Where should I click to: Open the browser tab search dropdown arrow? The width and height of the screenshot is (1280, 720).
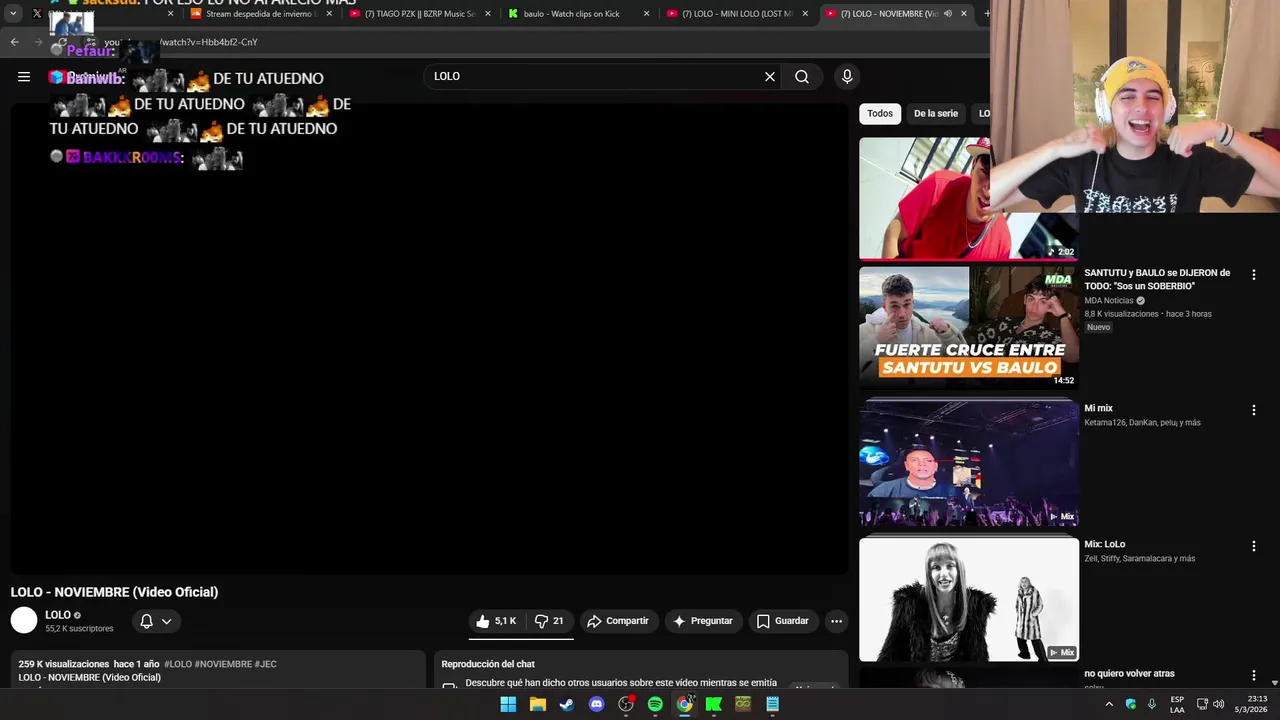pos(13,14)
